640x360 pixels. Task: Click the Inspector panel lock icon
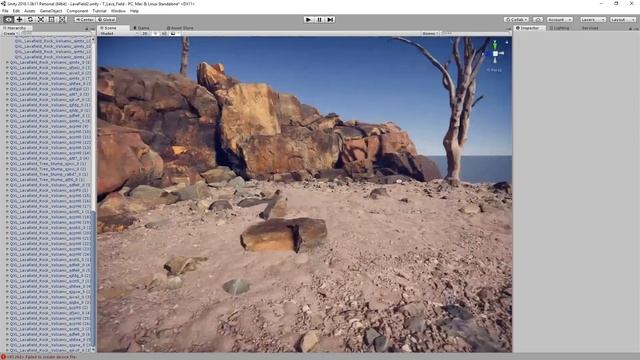click(630, 29)
